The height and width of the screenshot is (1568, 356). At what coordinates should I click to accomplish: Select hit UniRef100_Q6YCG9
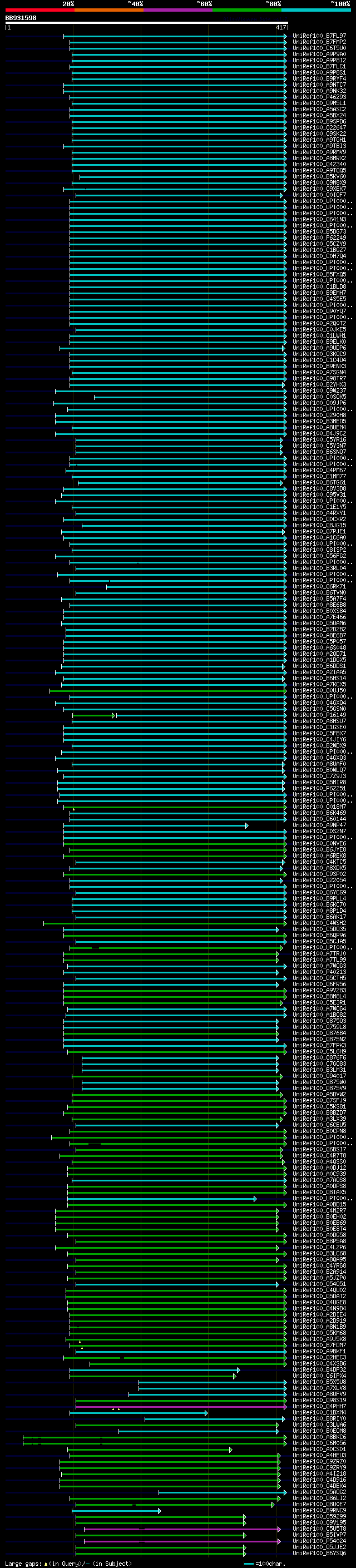pos(319,892)
